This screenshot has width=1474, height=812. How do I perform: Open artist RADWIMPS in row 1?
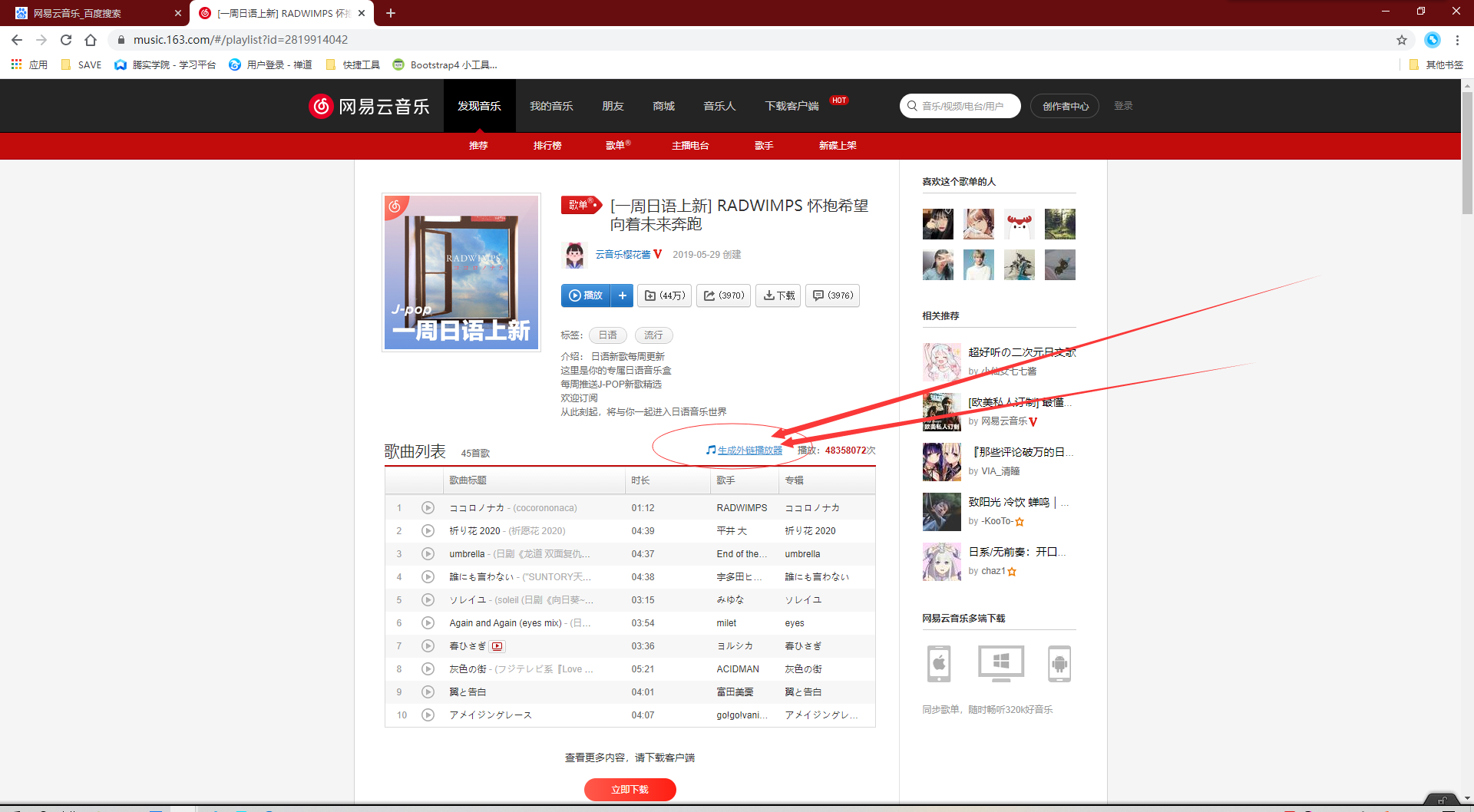pyautogui.click(x=742, y=508)
